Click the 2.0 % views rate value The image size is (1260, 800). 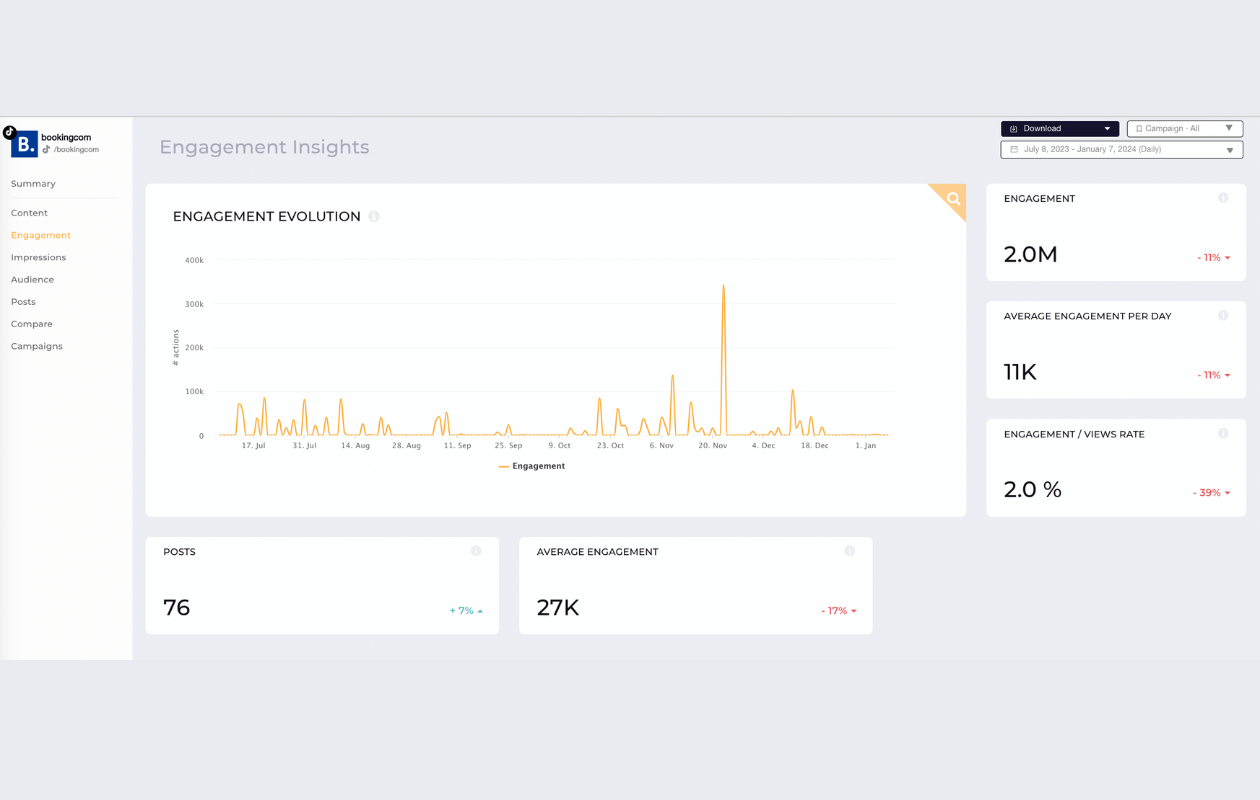tap(1033, 490)
